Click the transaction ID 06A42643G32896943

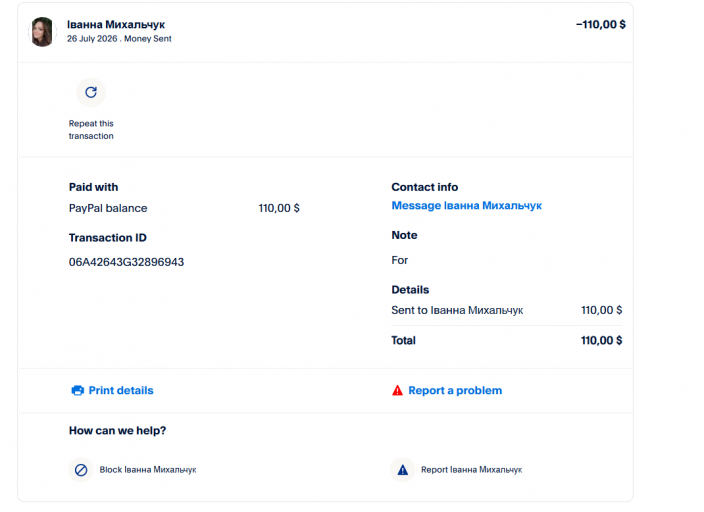[x=126, y=262]
